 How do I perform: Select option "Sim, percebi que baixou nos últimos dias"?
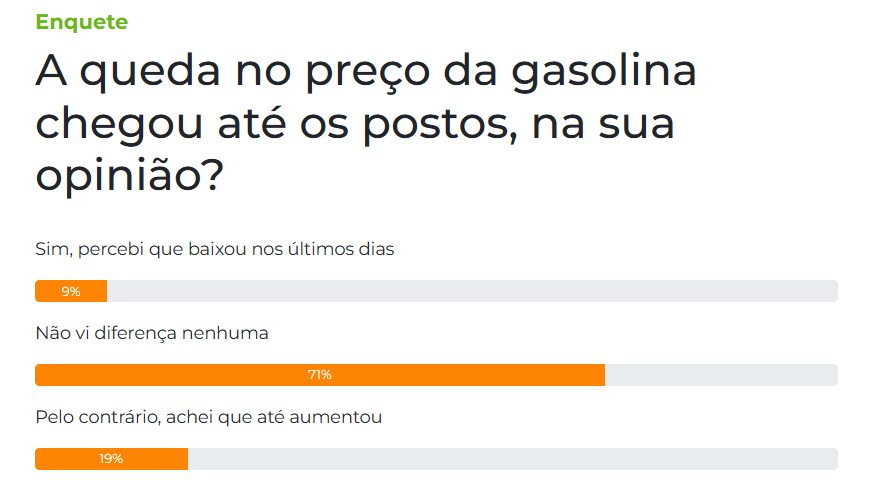(215, 249)
